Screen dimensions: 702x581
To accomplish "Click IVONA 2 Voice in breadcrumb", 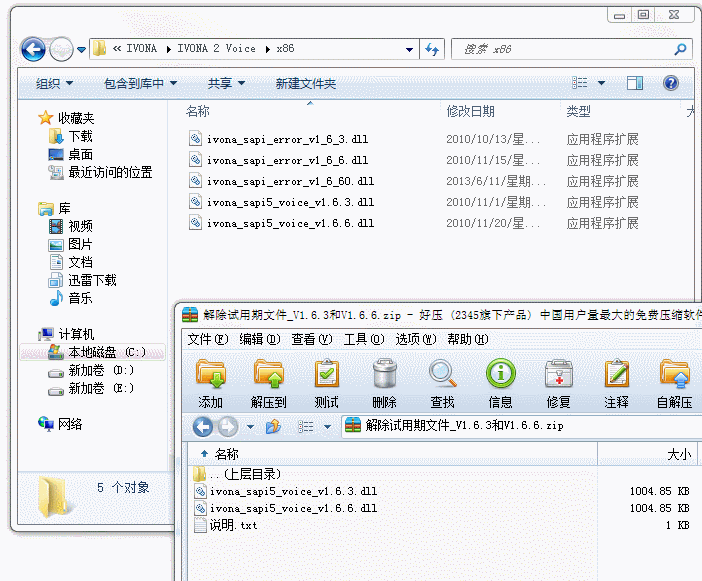I will tap(216, 48).
